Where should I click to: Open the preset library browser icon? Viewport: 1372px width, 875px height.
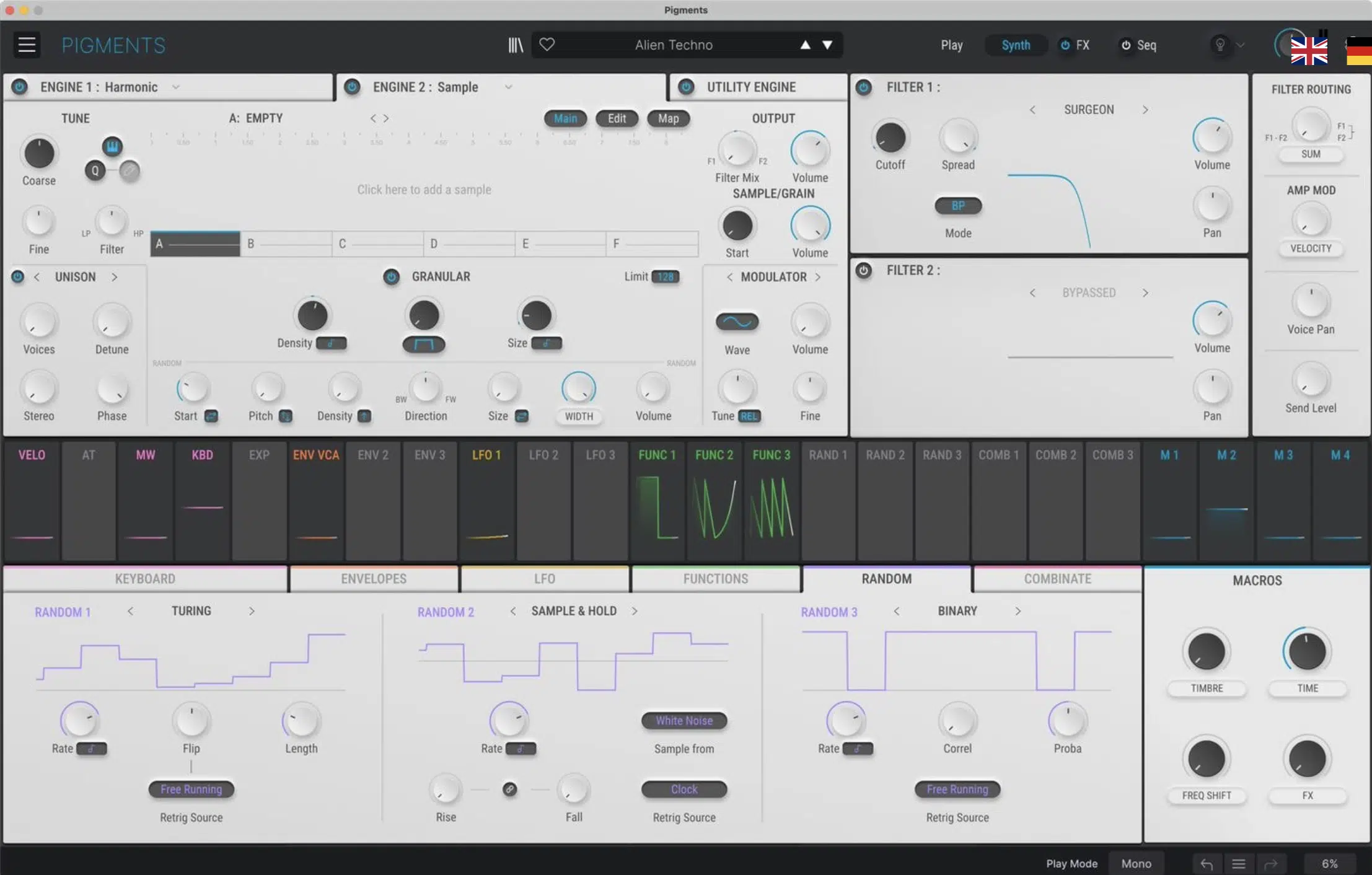pos(516,45)
